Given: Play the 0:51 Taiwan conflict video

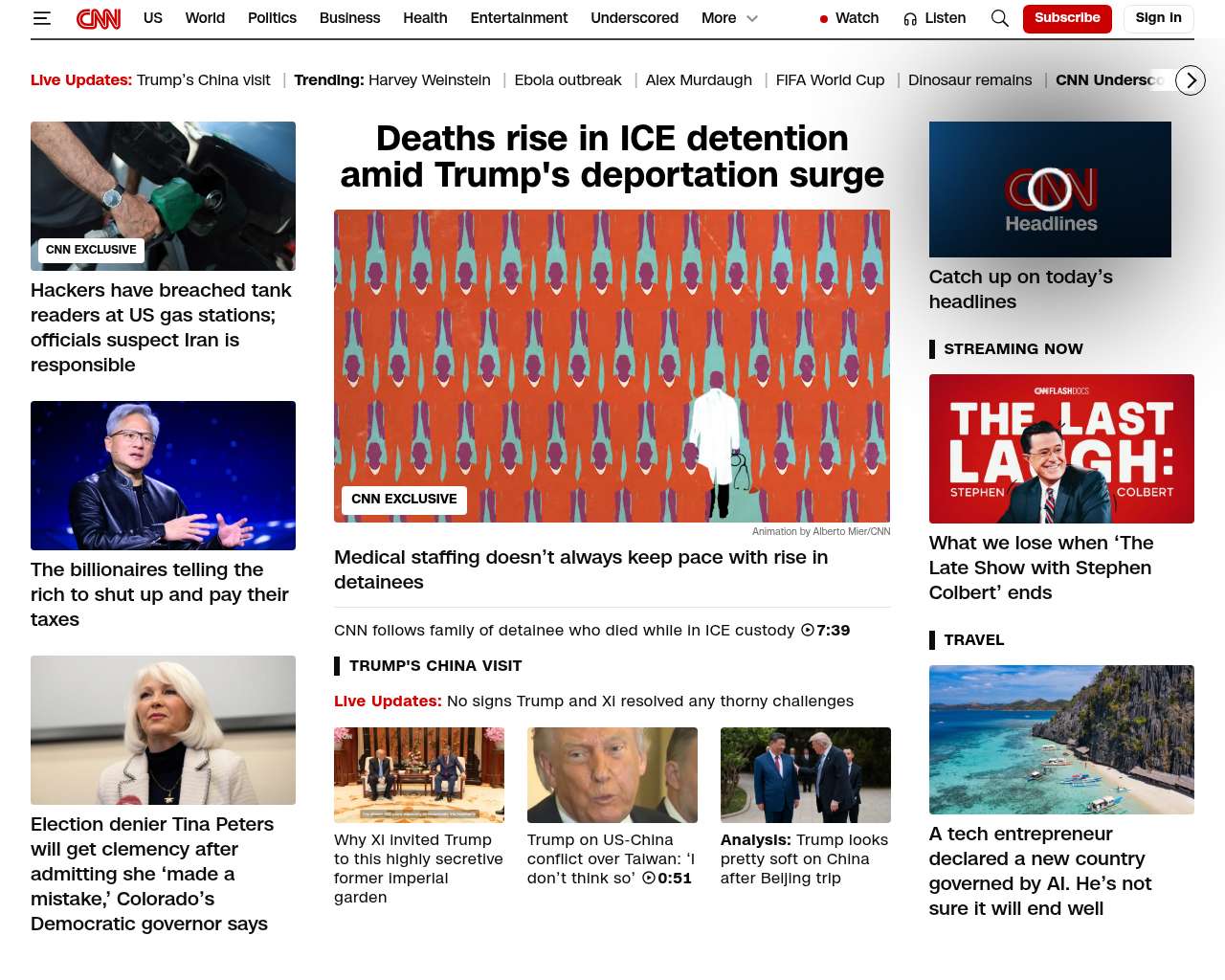Looking at the screenshot, I should pos(667,878).
